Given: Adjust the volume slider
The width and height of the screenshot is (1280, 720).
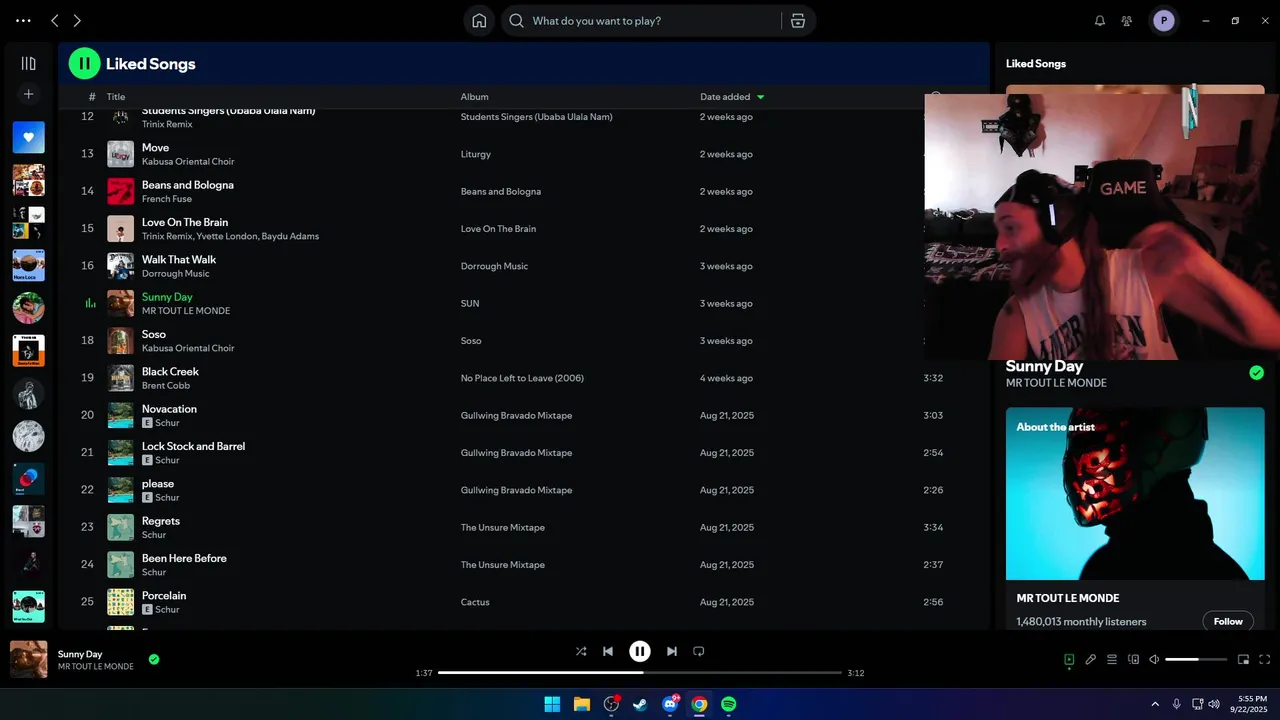Looking at the screenshot, I should (x=1196, y=659).
